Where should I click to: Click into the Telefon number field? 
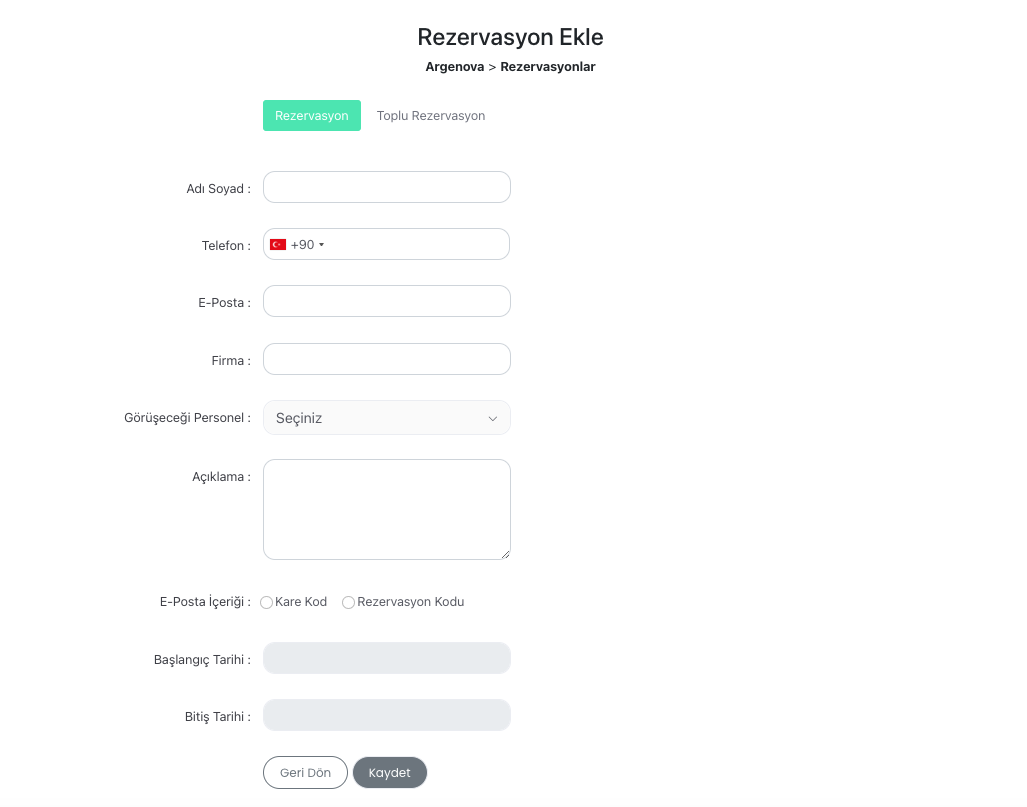pyautogui.click(x=416, y=244)
